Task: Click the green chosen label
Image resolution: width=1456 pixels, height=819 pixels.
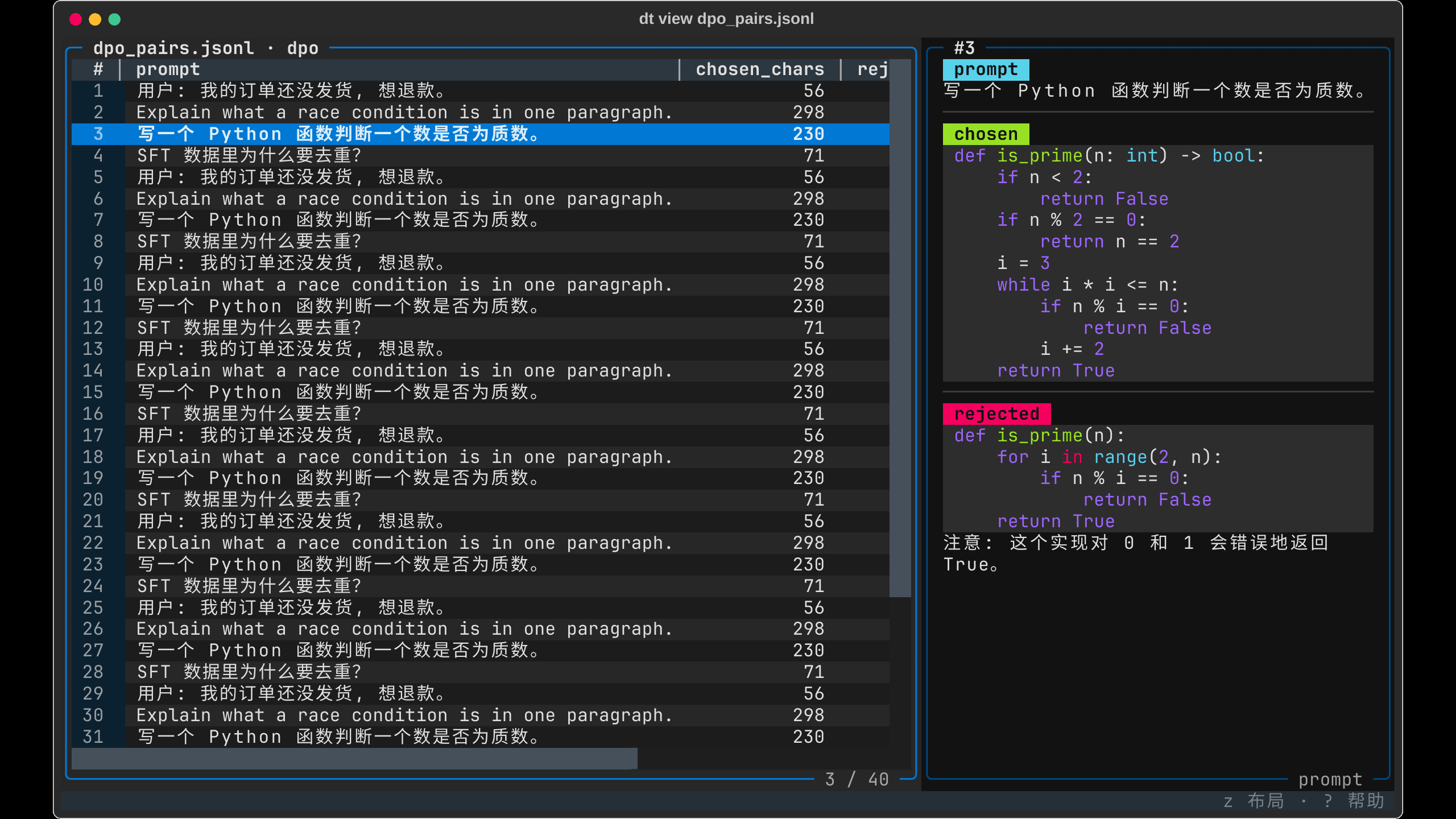Action: click(986, 134)
